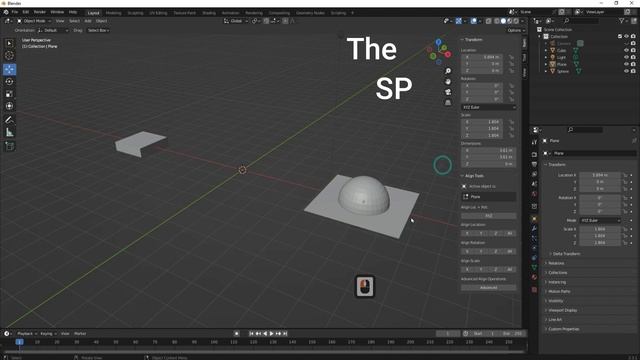Click the current frame marker on timeline
Viewport: 640px width, 360px height.
19,342
